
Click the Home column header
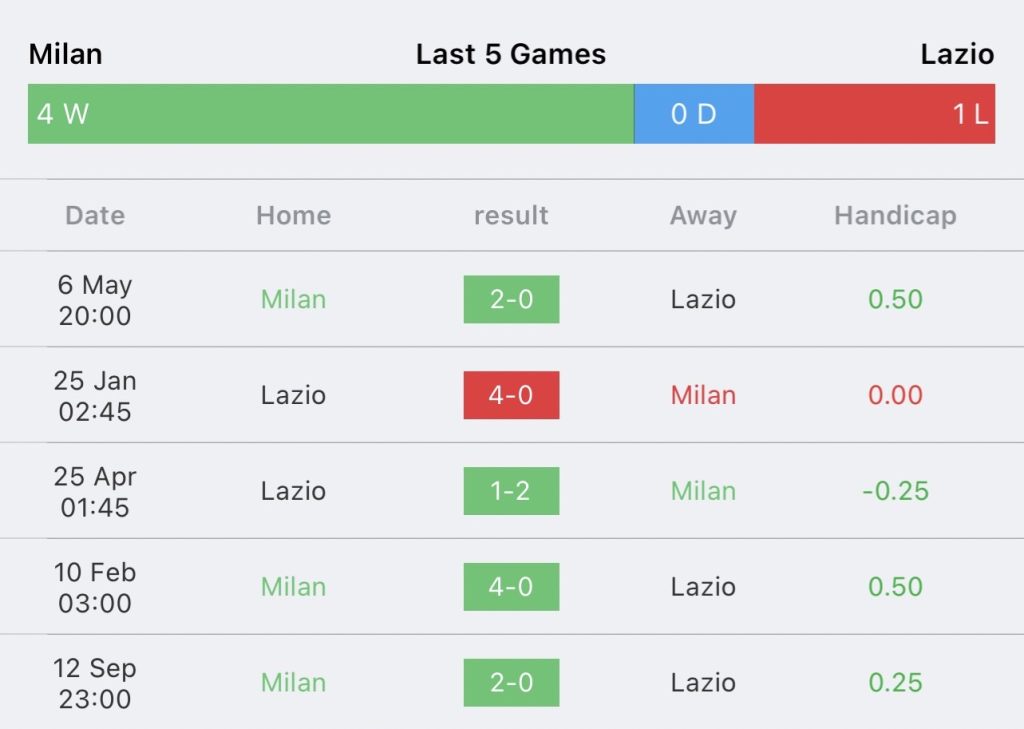click(293, 215)
